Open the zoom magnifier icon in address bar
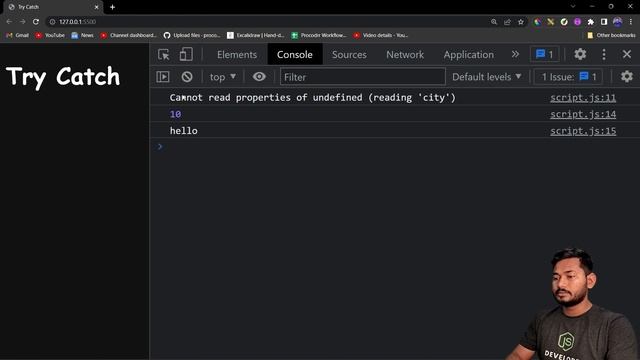 494,22
